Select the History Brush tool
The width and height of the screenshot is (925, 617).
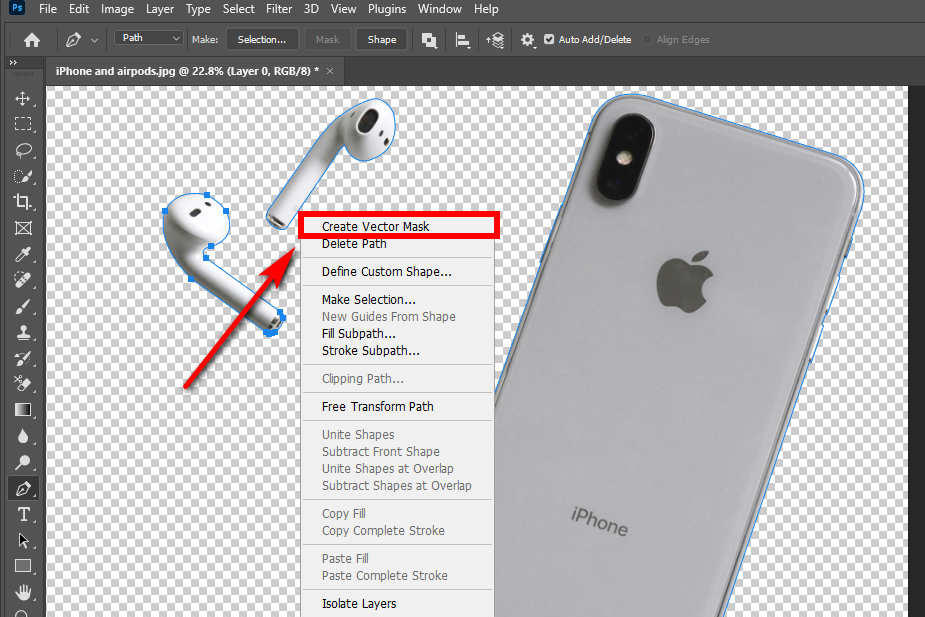click(22, 359)
